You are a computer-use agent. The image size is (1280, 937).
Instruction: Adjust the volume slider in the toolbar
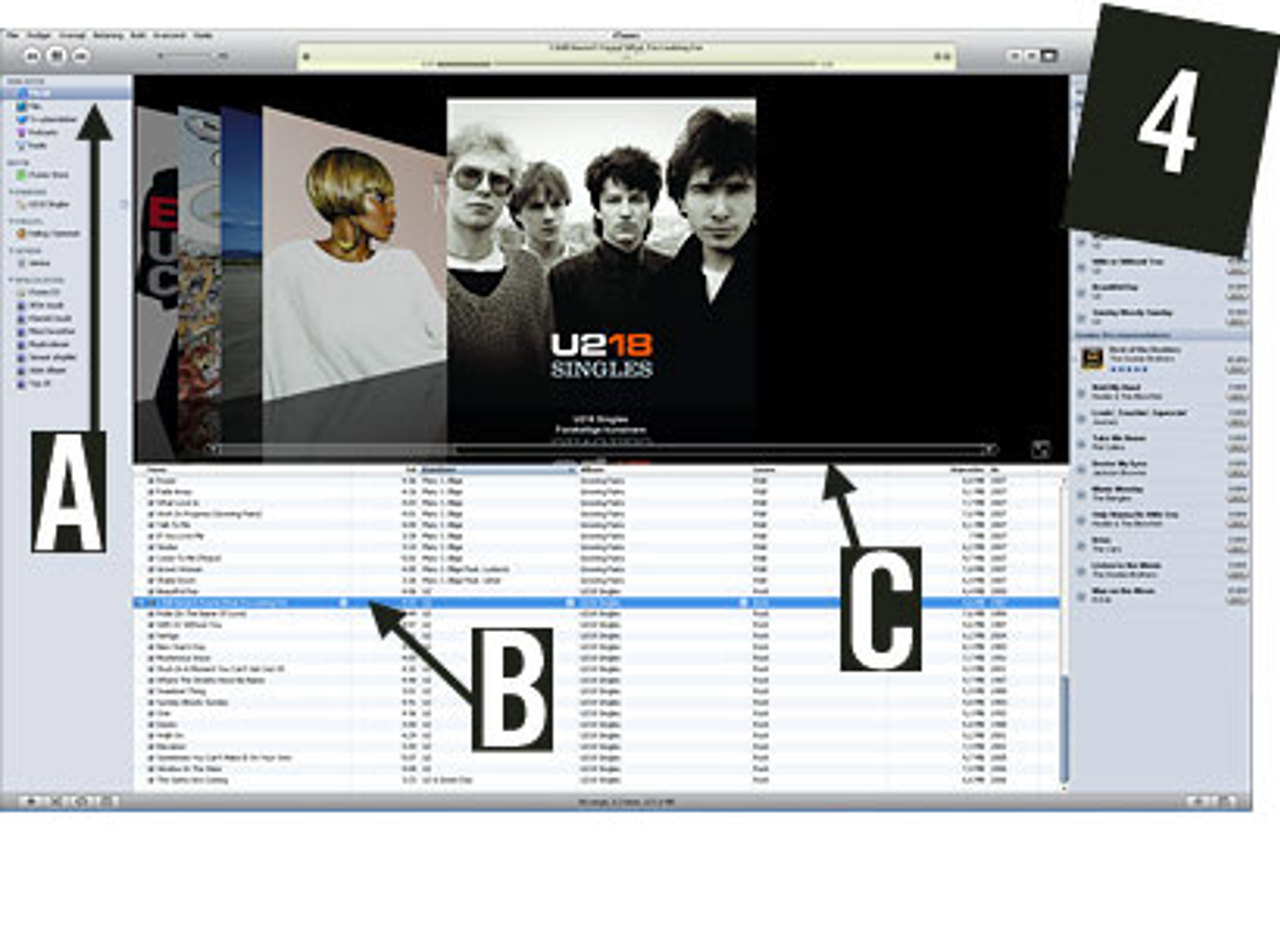click(190, 56)
